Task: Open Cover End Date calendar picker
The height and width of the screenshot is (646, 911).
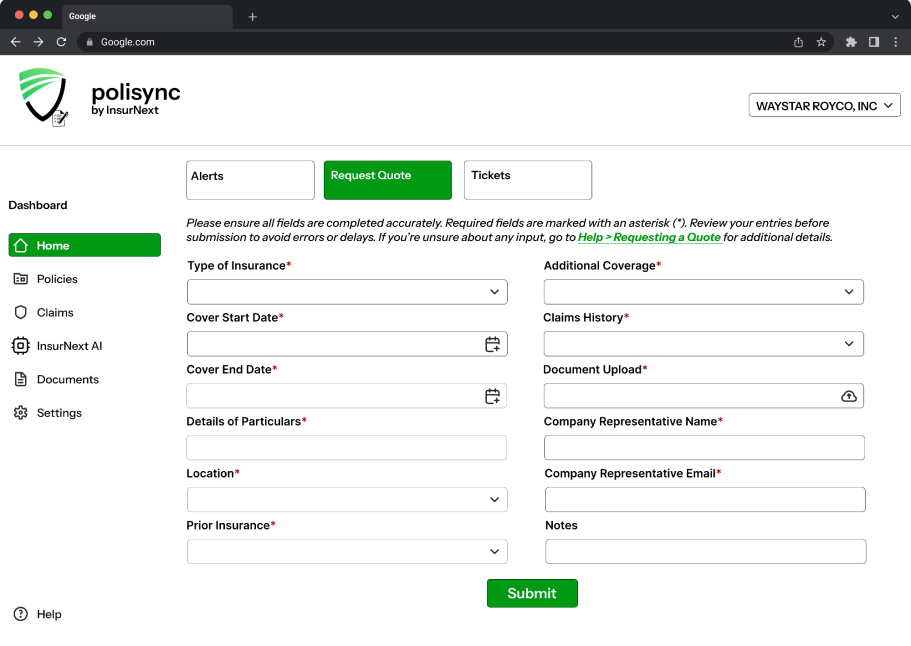Action: 492,396
